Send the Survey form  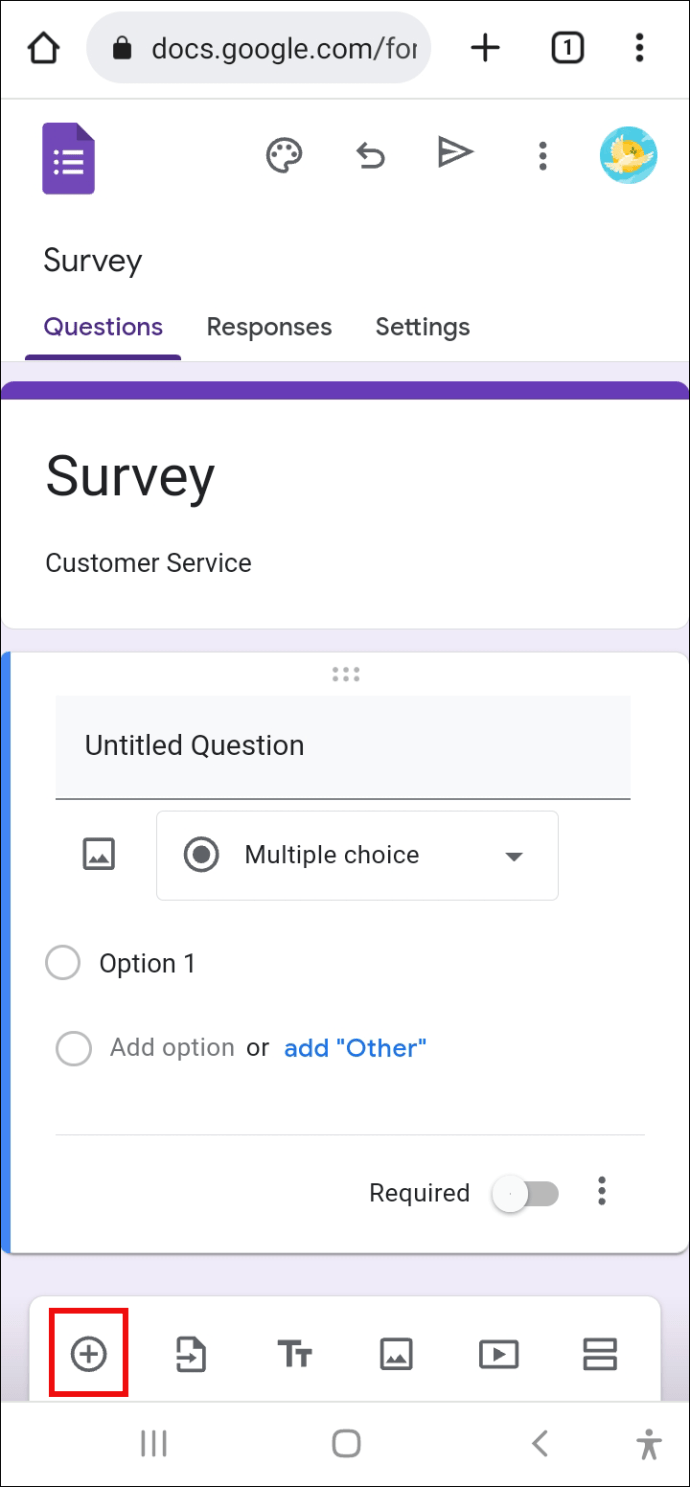456,152
